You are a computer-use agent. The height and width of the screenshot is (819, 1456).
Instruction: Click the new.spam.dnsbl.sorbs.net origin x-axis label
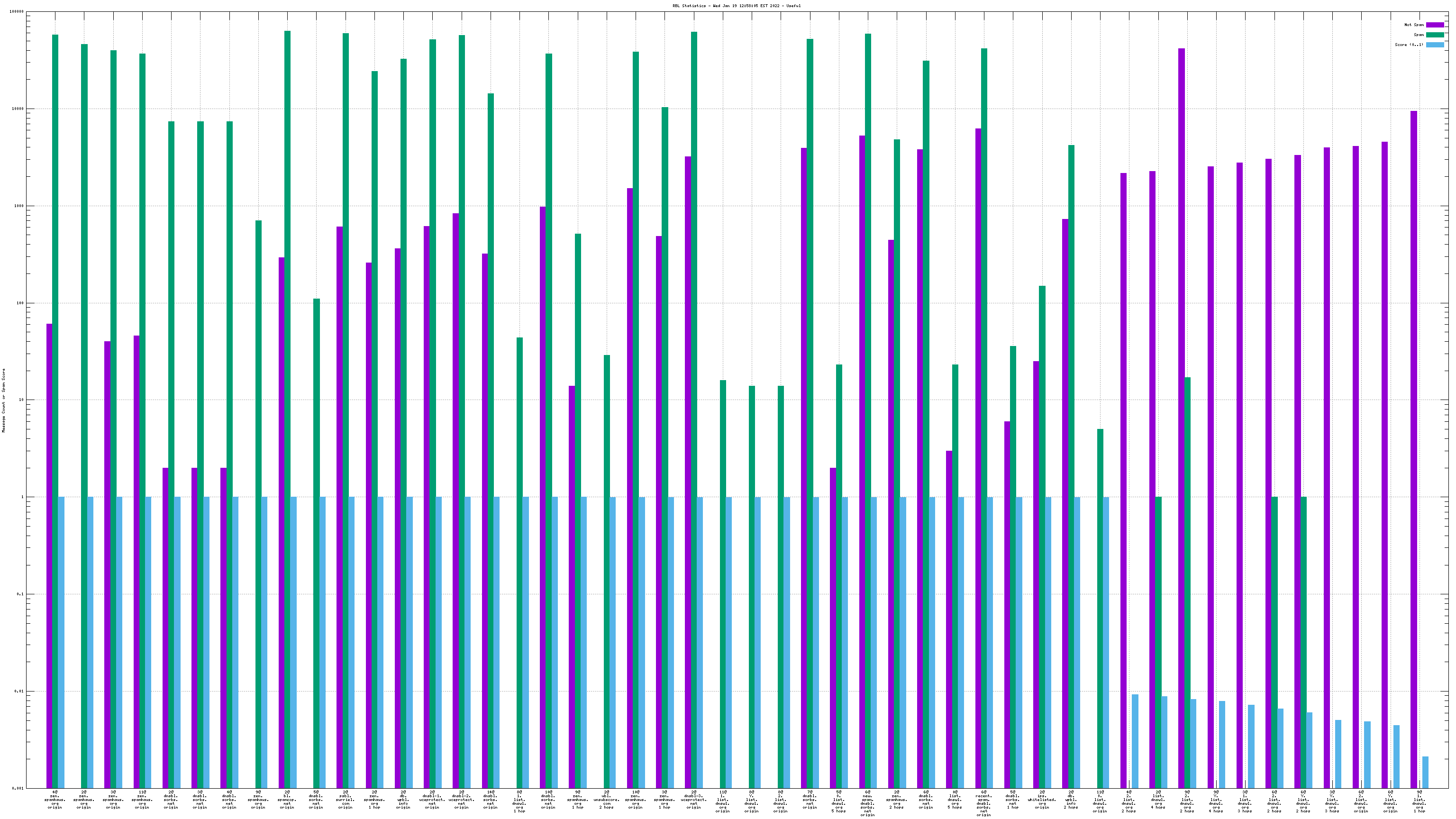click(868, 804)
